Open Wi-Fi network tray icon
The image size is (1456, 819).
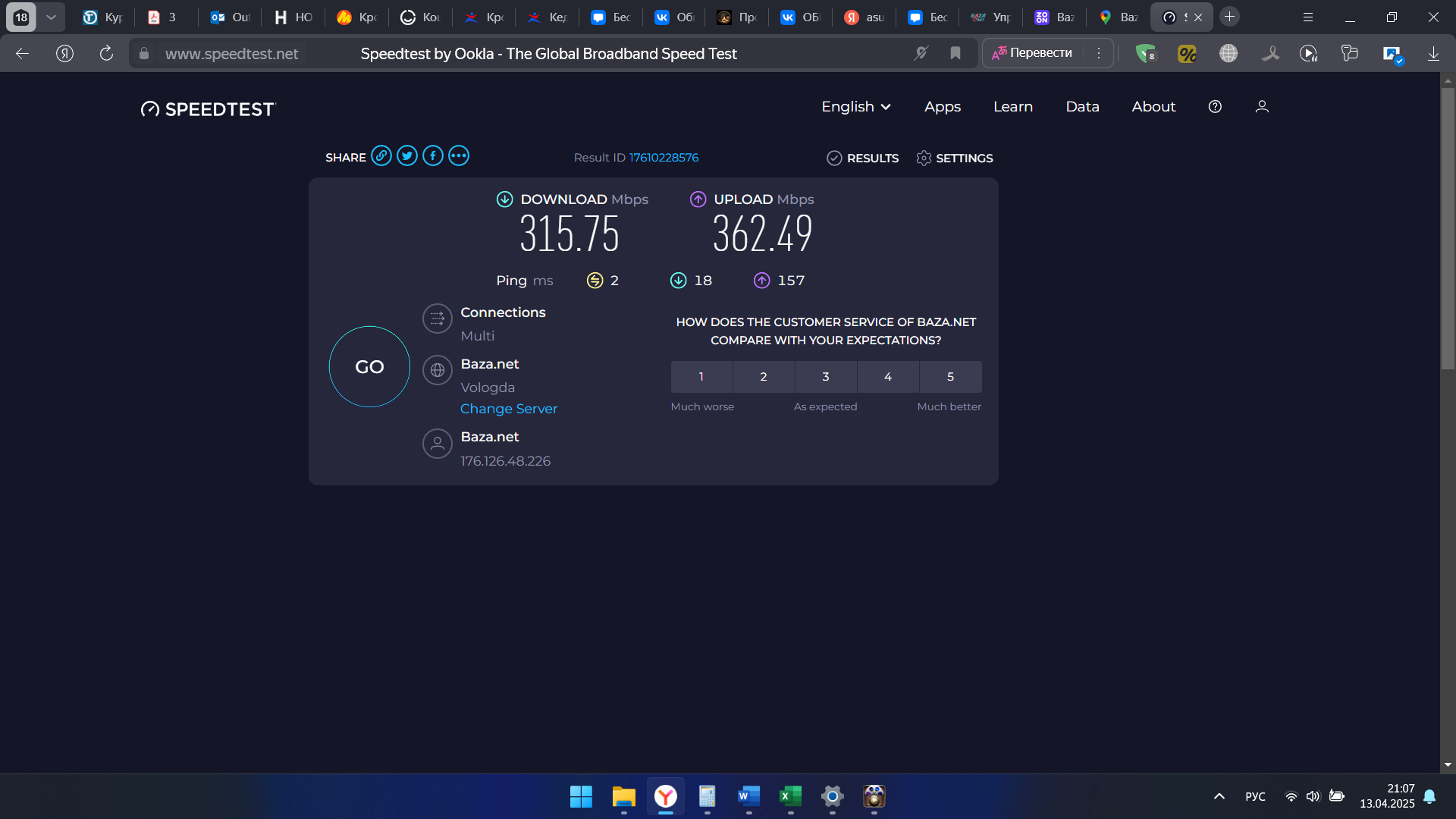click(x=1291, y=796)
